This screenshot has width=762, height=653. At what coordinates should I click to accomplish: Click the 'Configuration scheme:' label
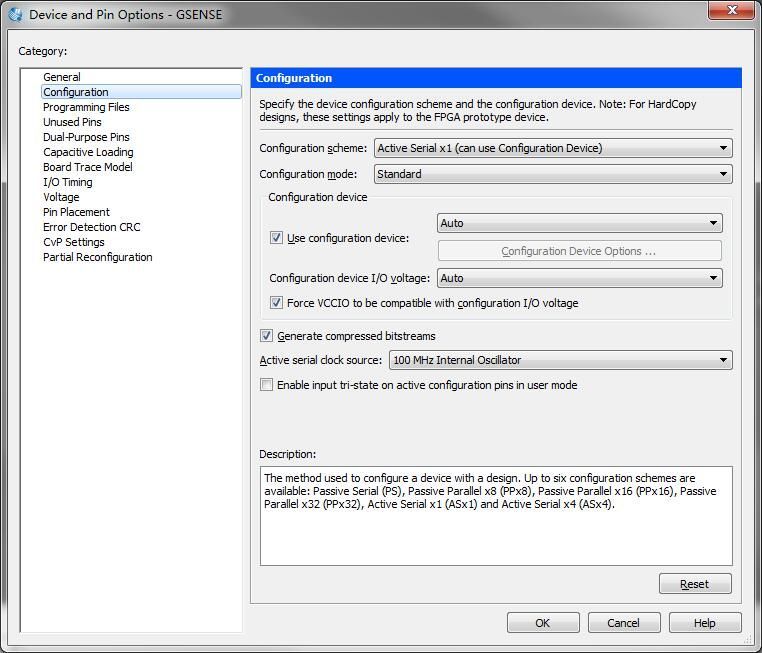tap(313, 148)
